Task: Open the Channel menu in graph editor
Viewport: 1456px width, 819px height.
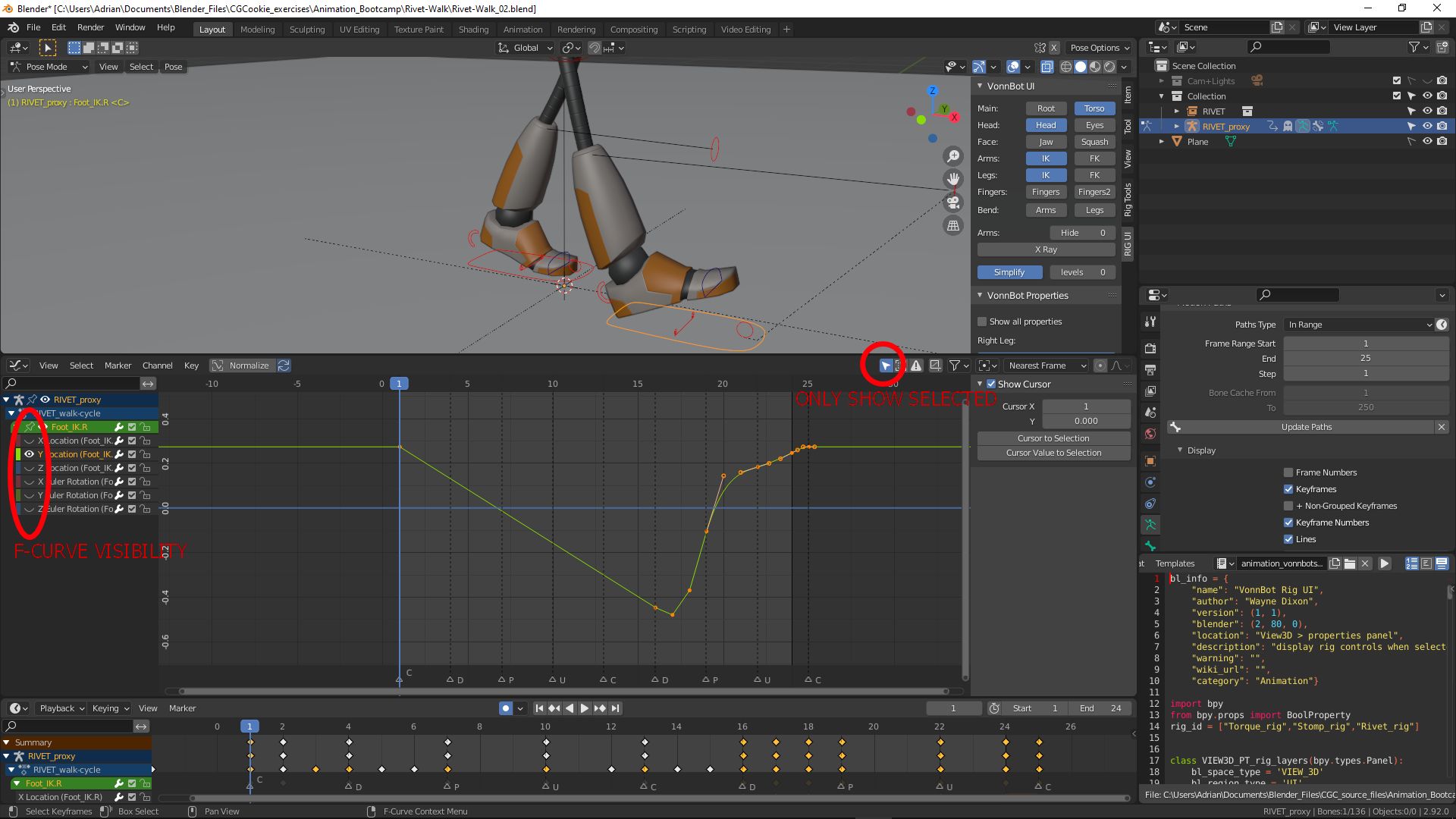Action: click(157, 366)
